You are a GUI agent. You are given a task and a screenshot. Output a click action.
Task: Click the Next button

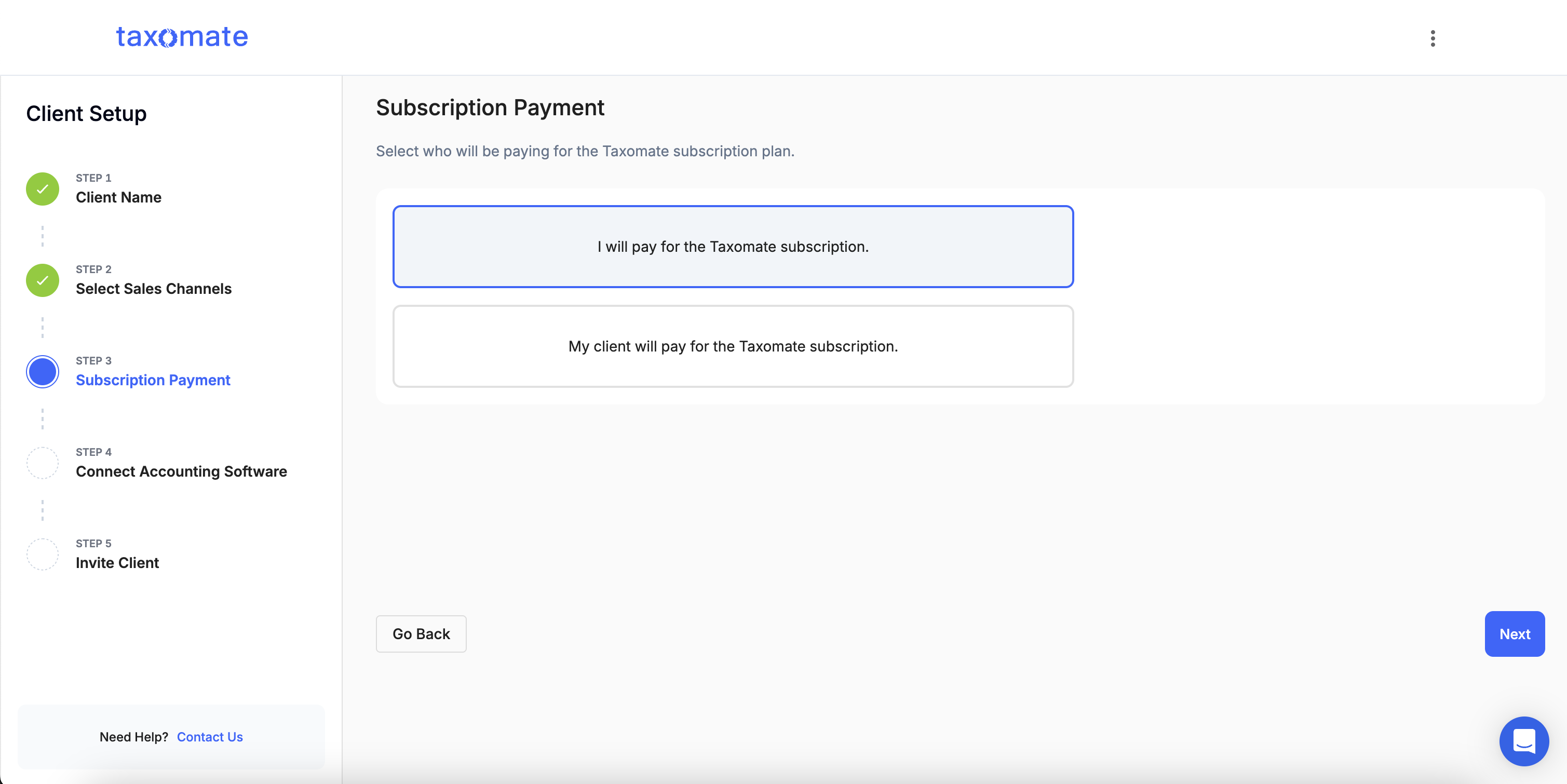[x=1515, y=634]
